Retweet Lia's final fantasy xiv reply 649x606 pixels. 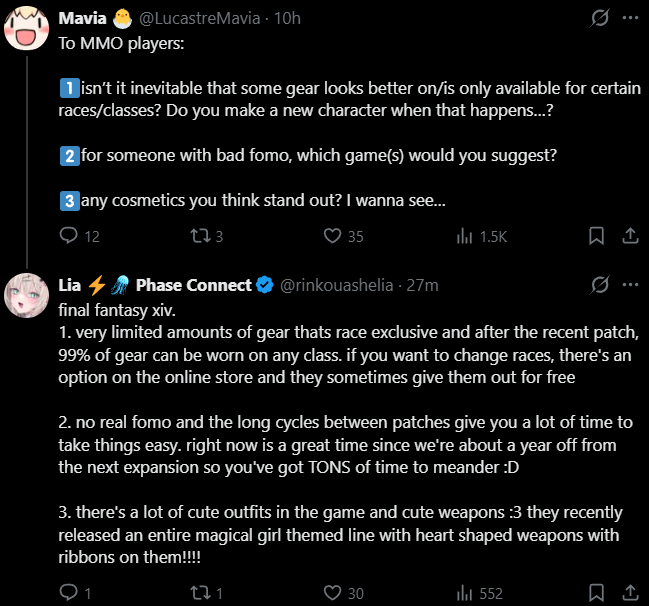click(x=198, y=593)
